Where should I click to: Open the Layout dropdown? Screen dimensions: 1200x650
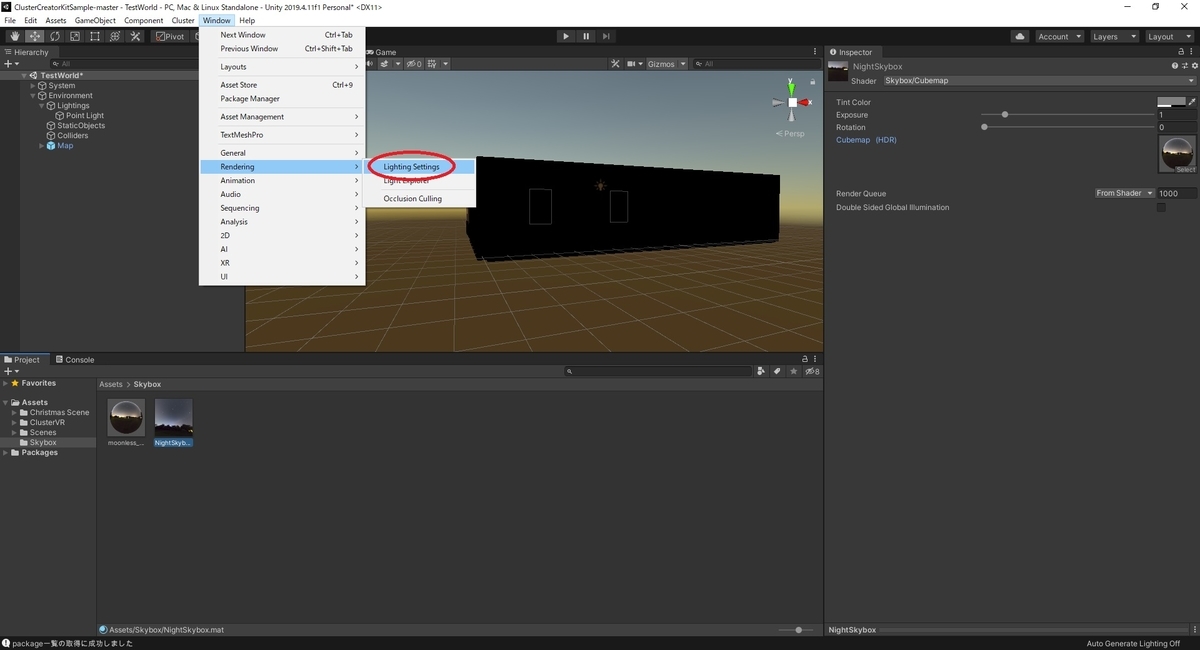coord(1168,36)
